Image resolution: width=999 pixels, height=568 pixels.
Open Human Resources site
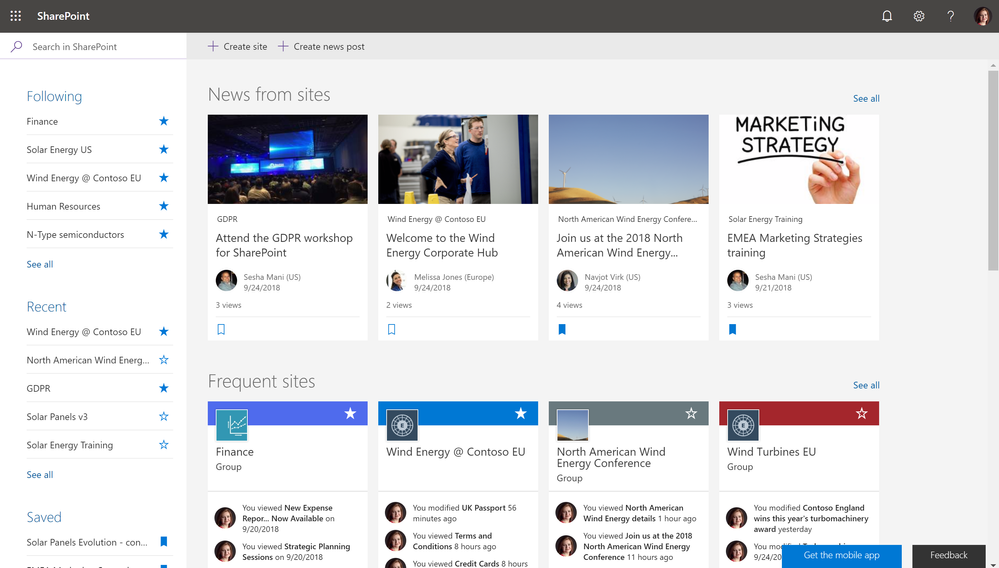[63, 206]
